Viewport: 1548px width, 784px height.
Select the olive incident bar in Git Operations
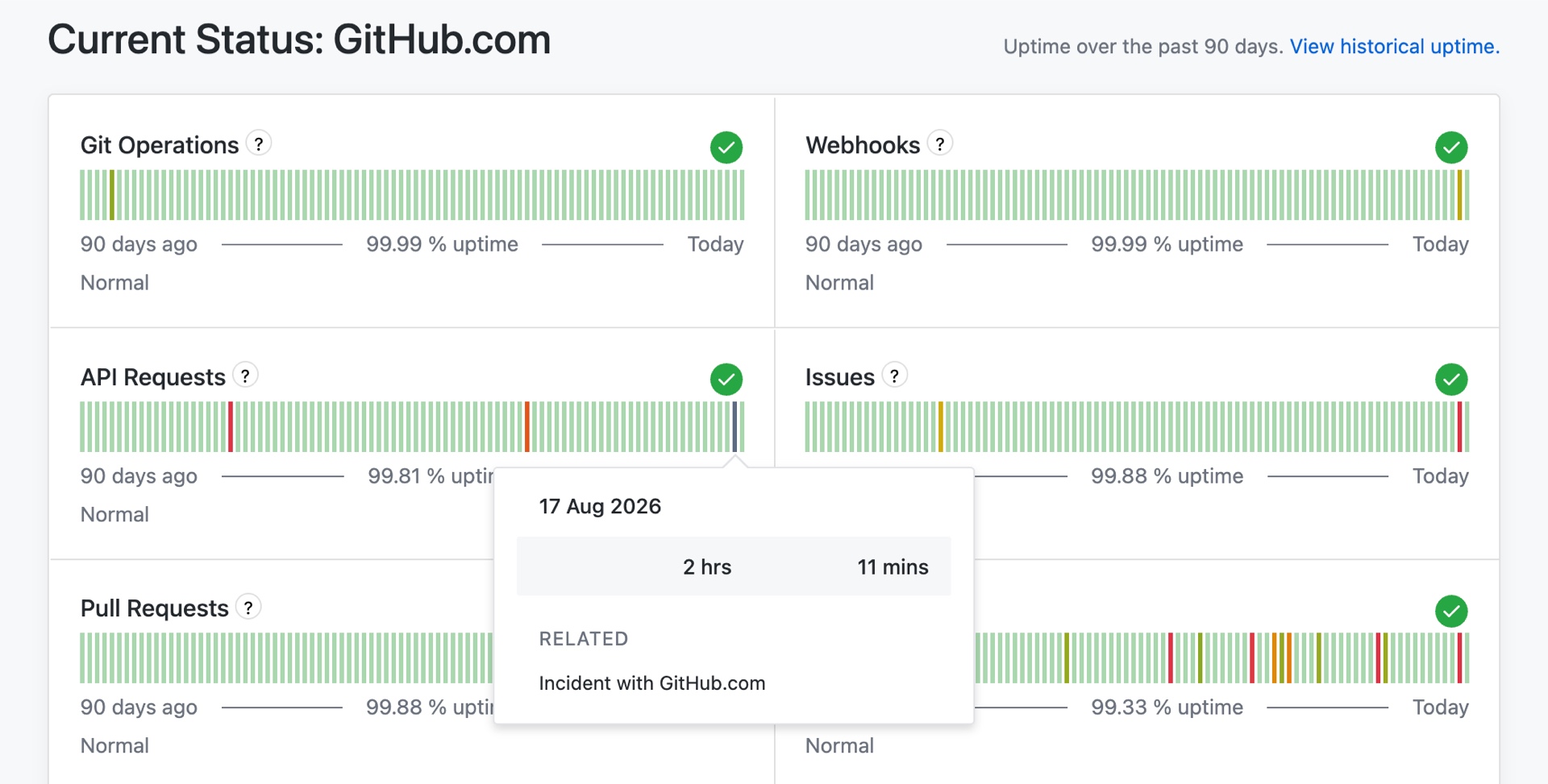[112, 195]
